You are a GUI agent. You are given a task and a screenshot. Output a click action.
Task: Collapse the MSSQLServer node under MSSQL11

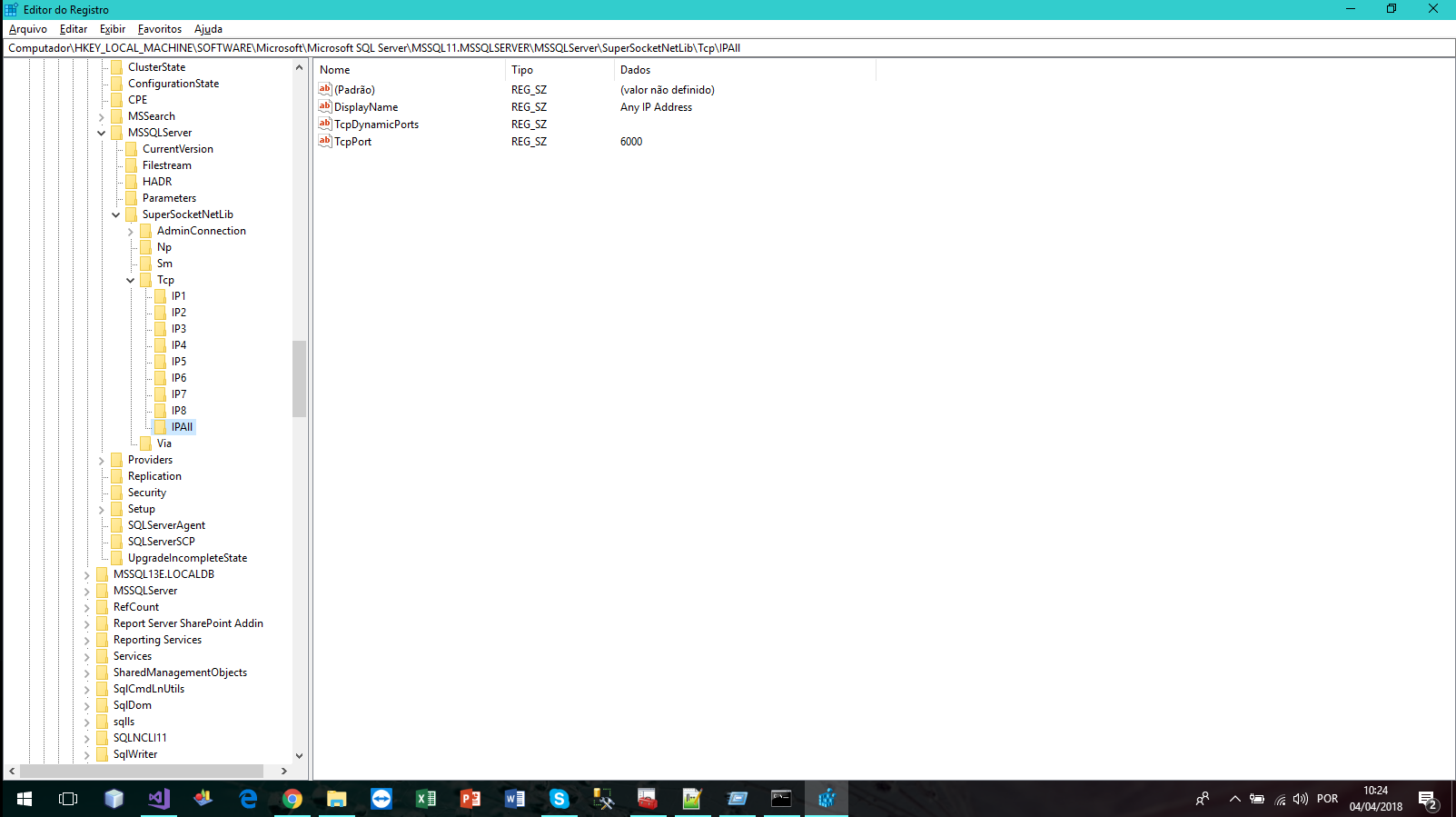(101, 133)
